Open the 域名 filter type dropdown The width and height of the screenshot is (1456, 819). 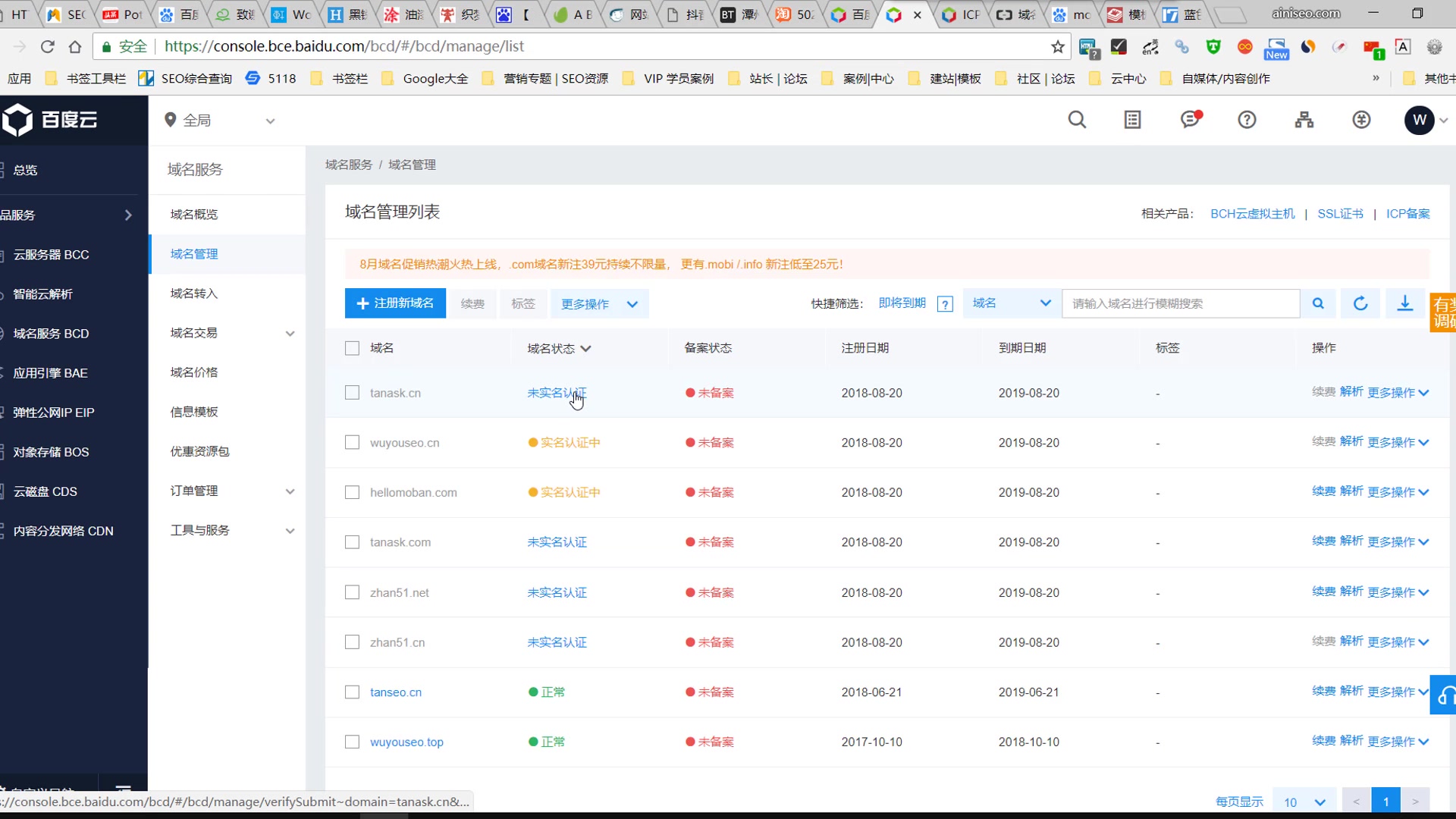1011,303
